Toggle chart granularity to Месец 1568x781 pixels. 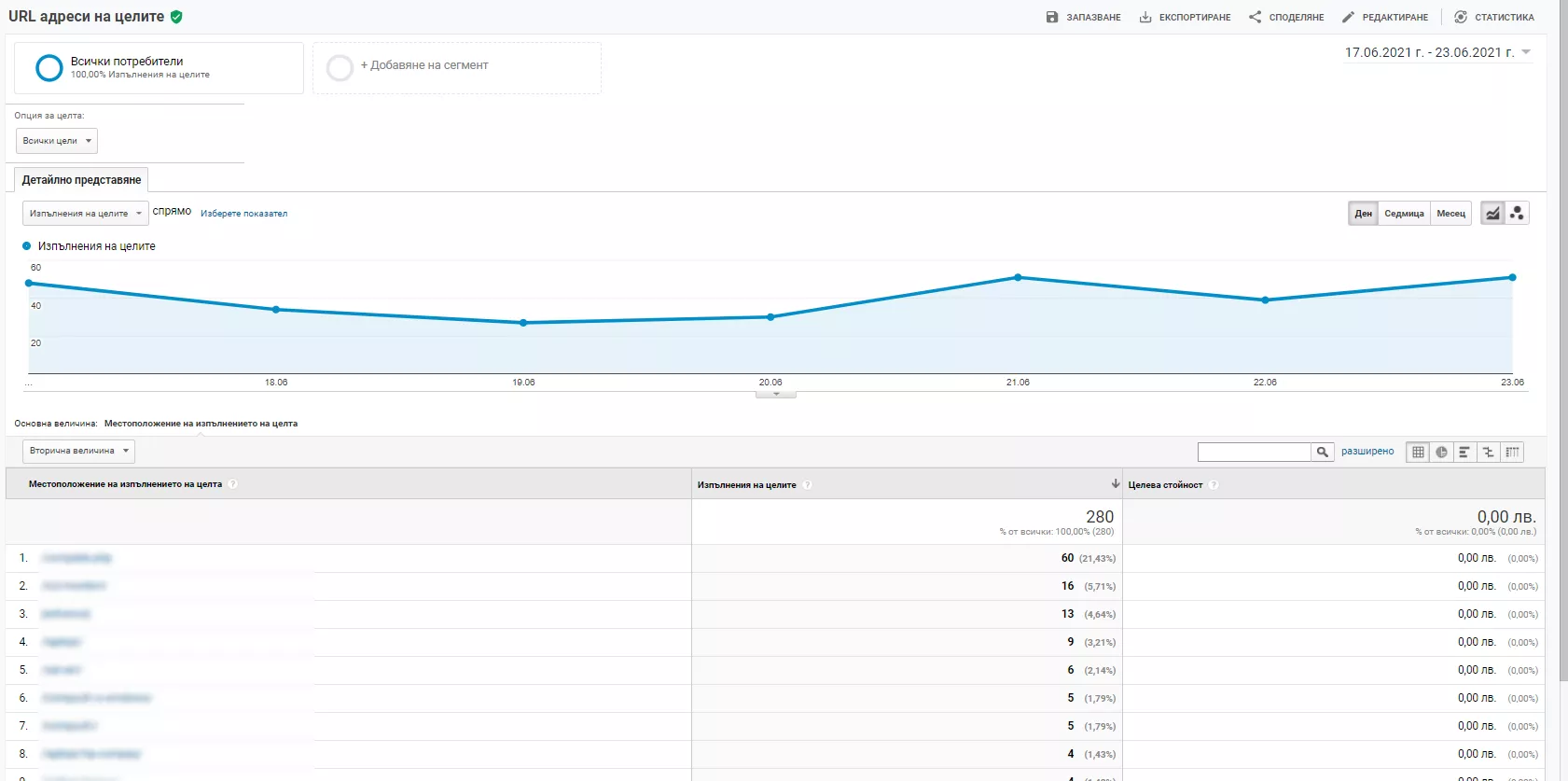[x=1450, y=214]
